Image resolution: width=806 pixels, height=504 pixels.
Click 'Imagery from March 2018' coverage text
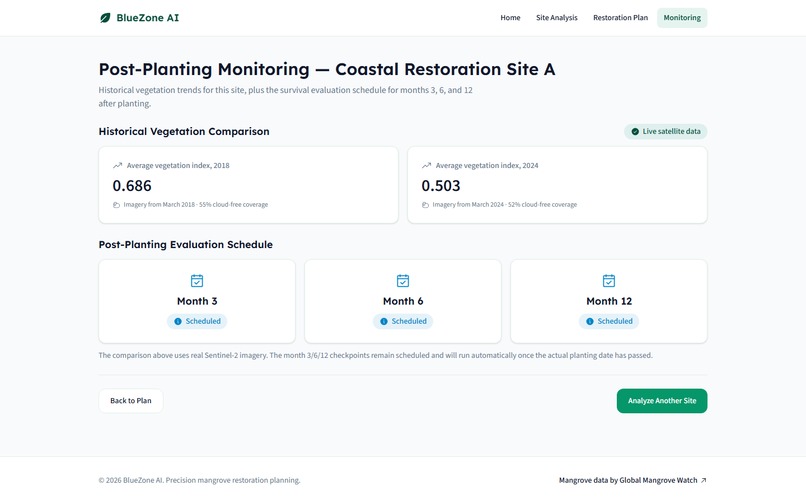[195, 205]
